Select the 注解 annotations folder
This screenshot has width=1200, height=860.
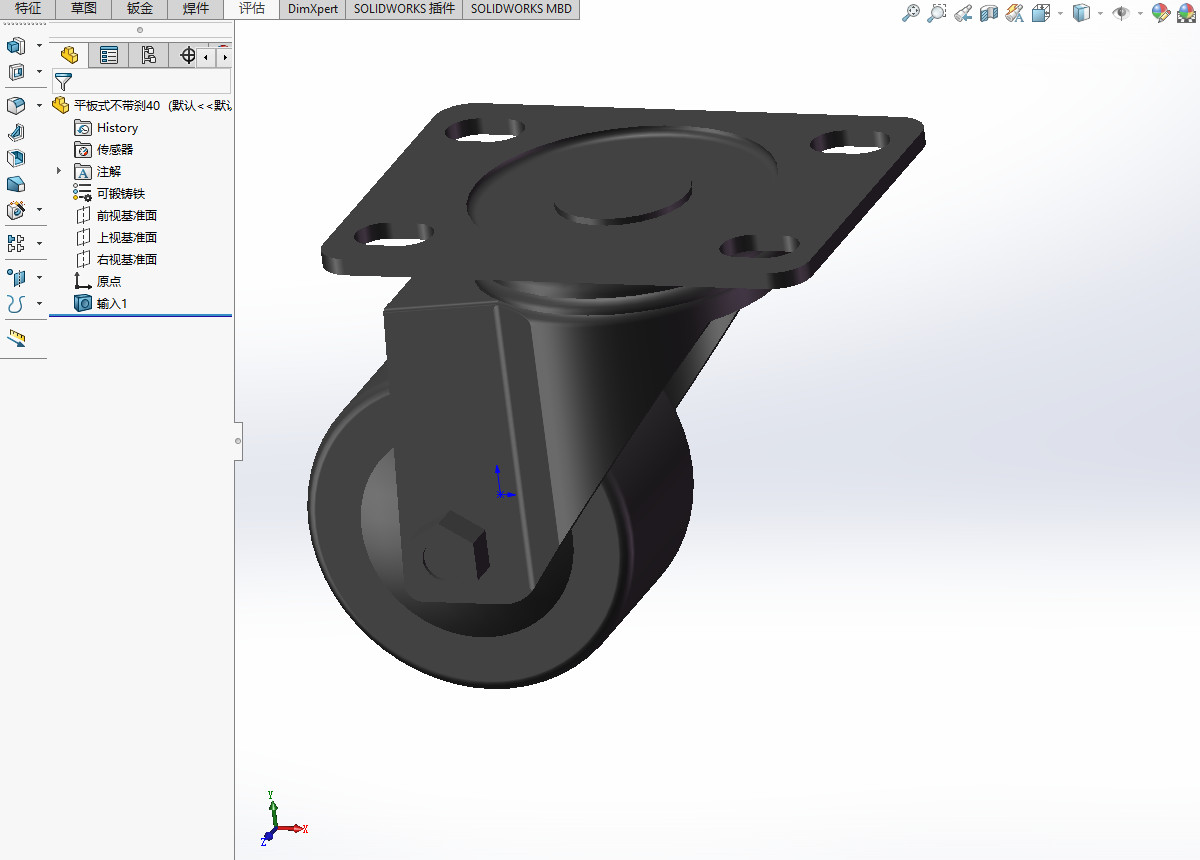click(98, 172)
